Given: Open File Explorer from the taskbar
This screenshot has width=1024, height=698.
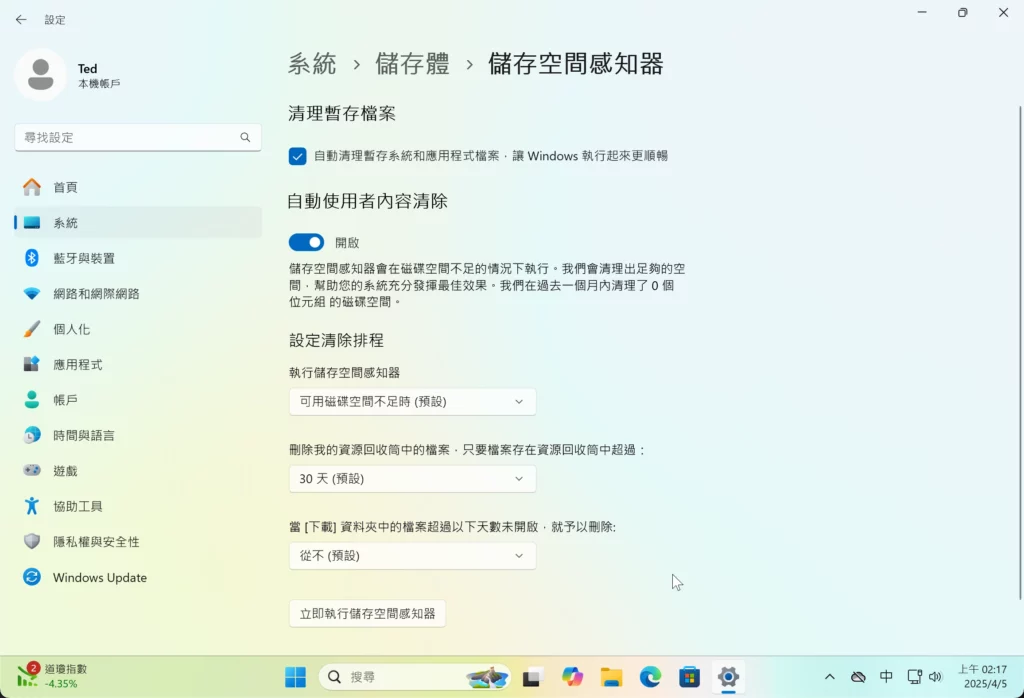Looking at the screenshot, I should tap(611, 677).
